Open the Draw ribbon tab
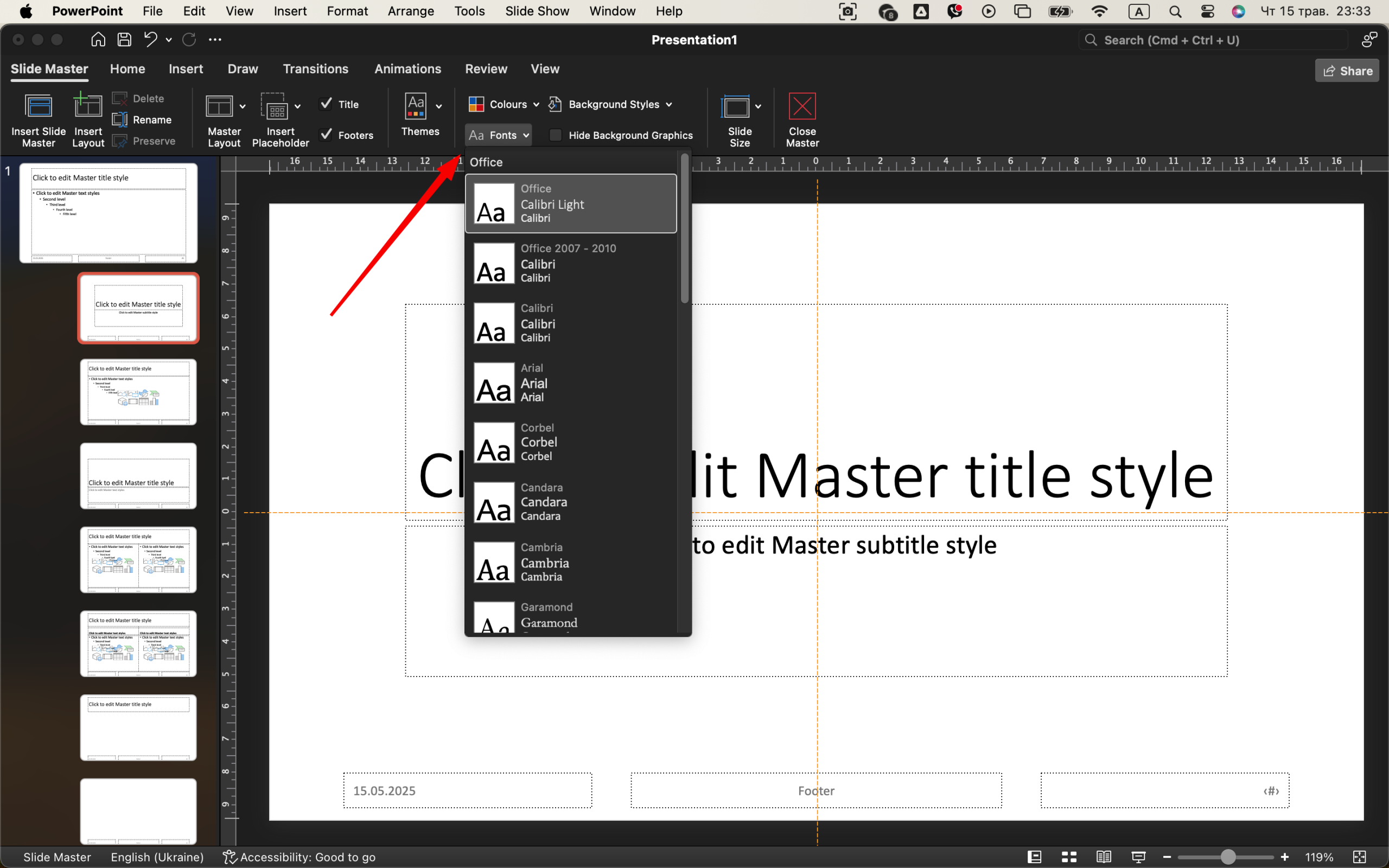Screen dimensions: 1389x868 coord(243,69)
